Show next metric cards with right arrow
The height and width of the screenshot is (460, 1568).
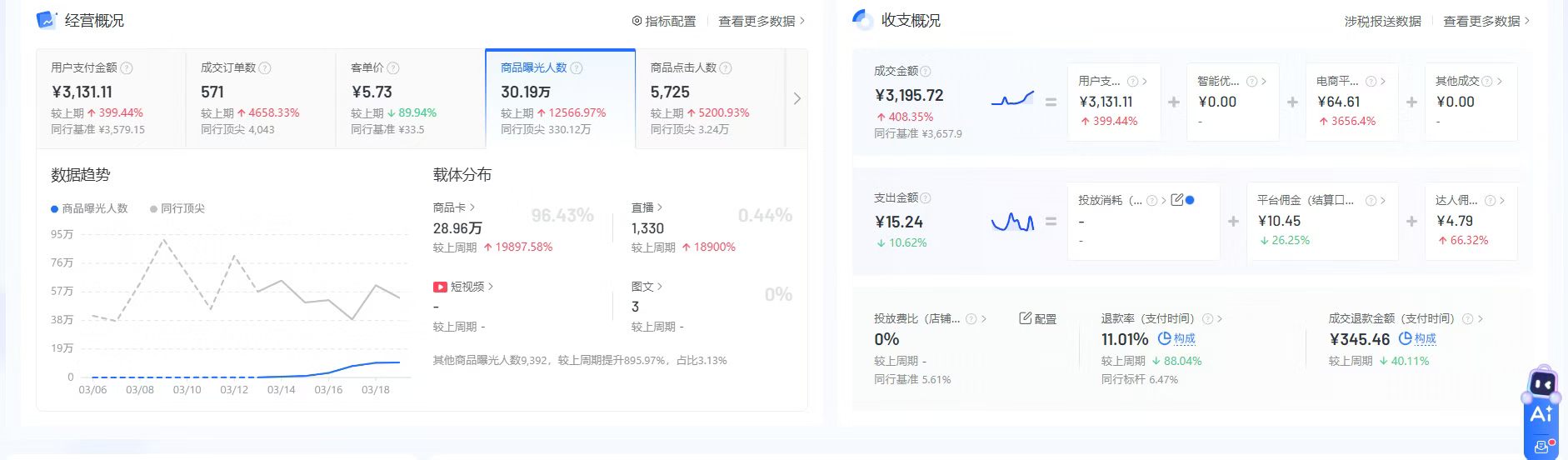pyautogui.click(x=797, y=98)
